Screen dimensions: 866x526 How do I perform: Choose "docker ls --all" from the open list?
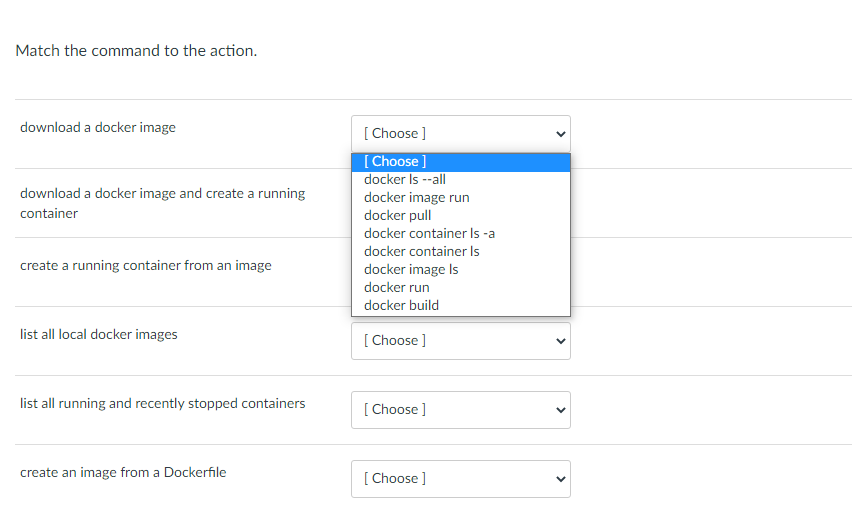405,179
